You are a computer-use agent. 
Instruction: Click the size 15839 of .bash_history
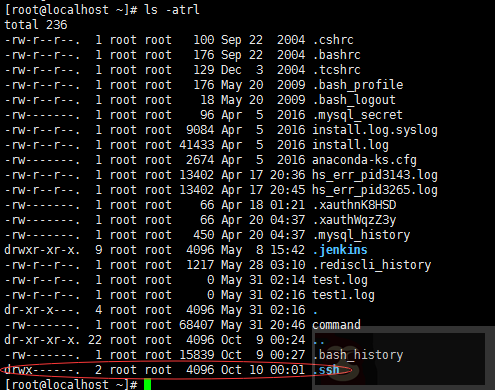[x=197, y=355]
